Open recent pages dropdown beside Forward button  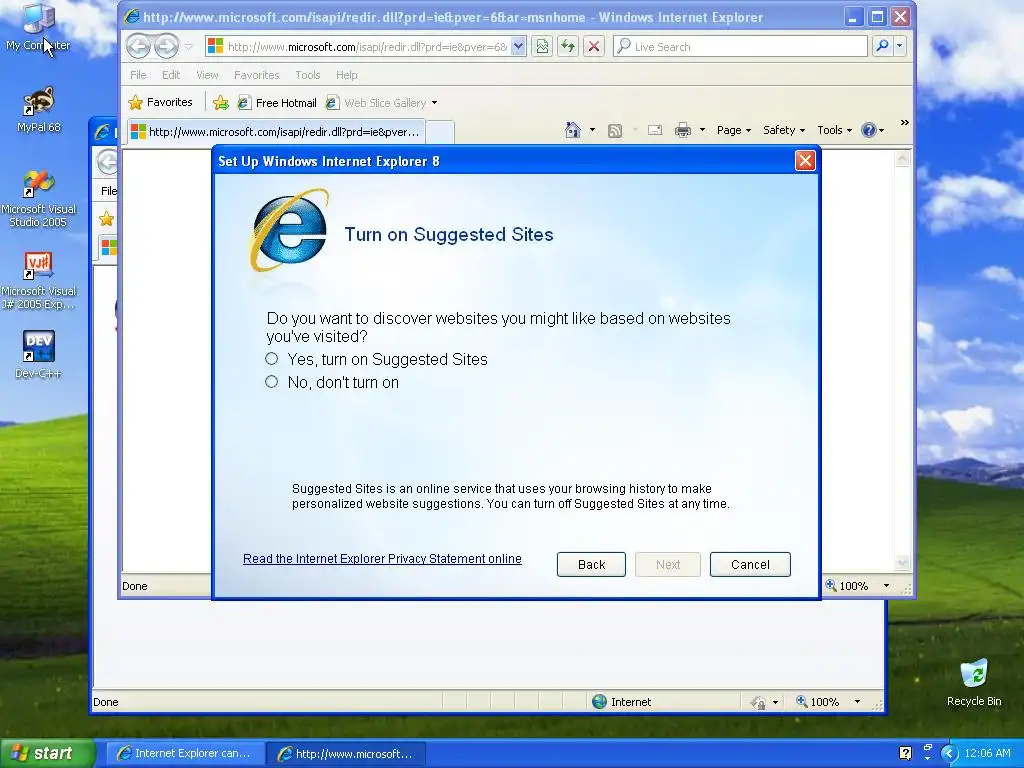[x=189, y=47]
